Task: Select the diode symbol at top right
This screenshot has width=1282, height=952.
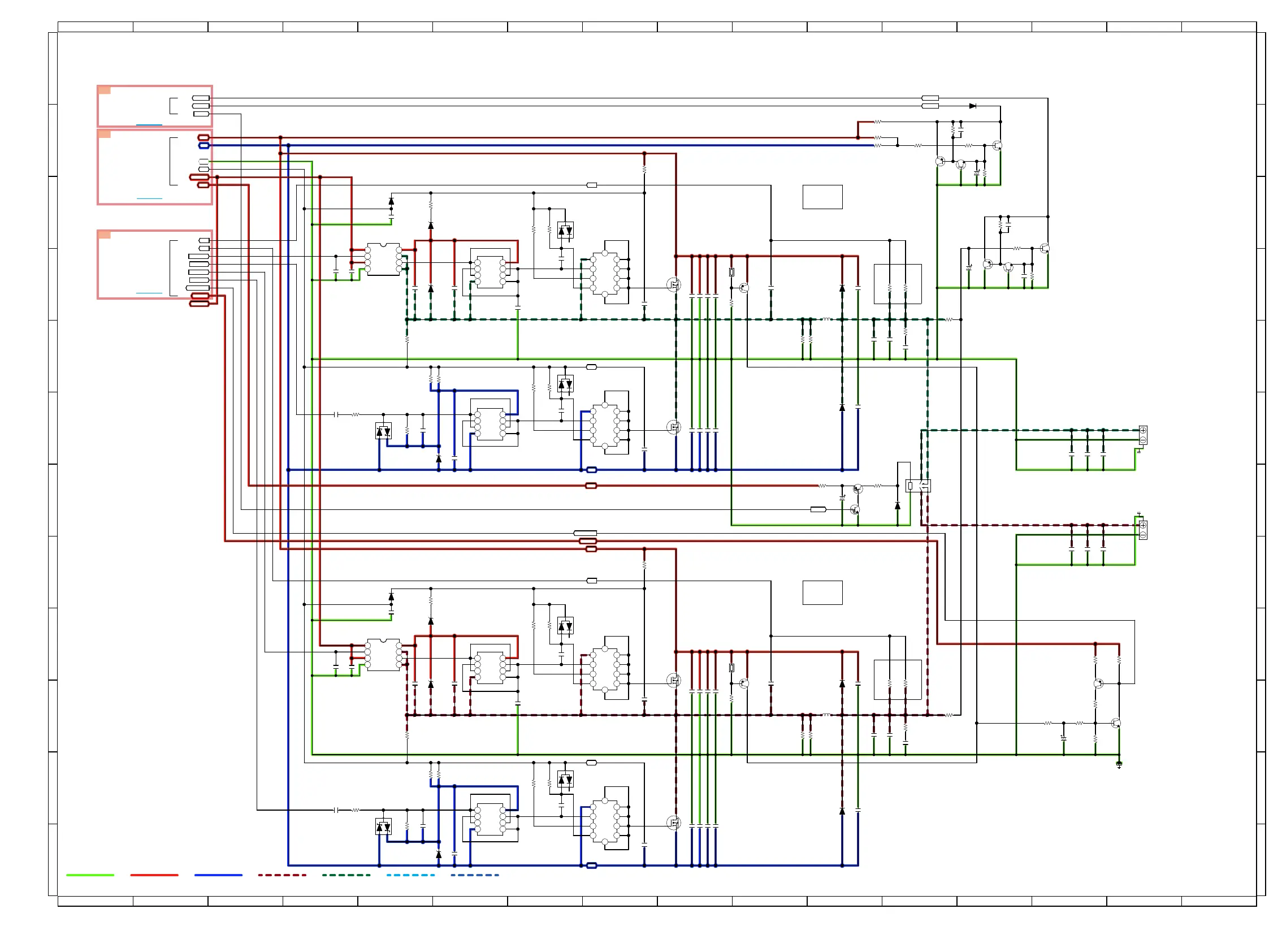Action: [973, 106]
